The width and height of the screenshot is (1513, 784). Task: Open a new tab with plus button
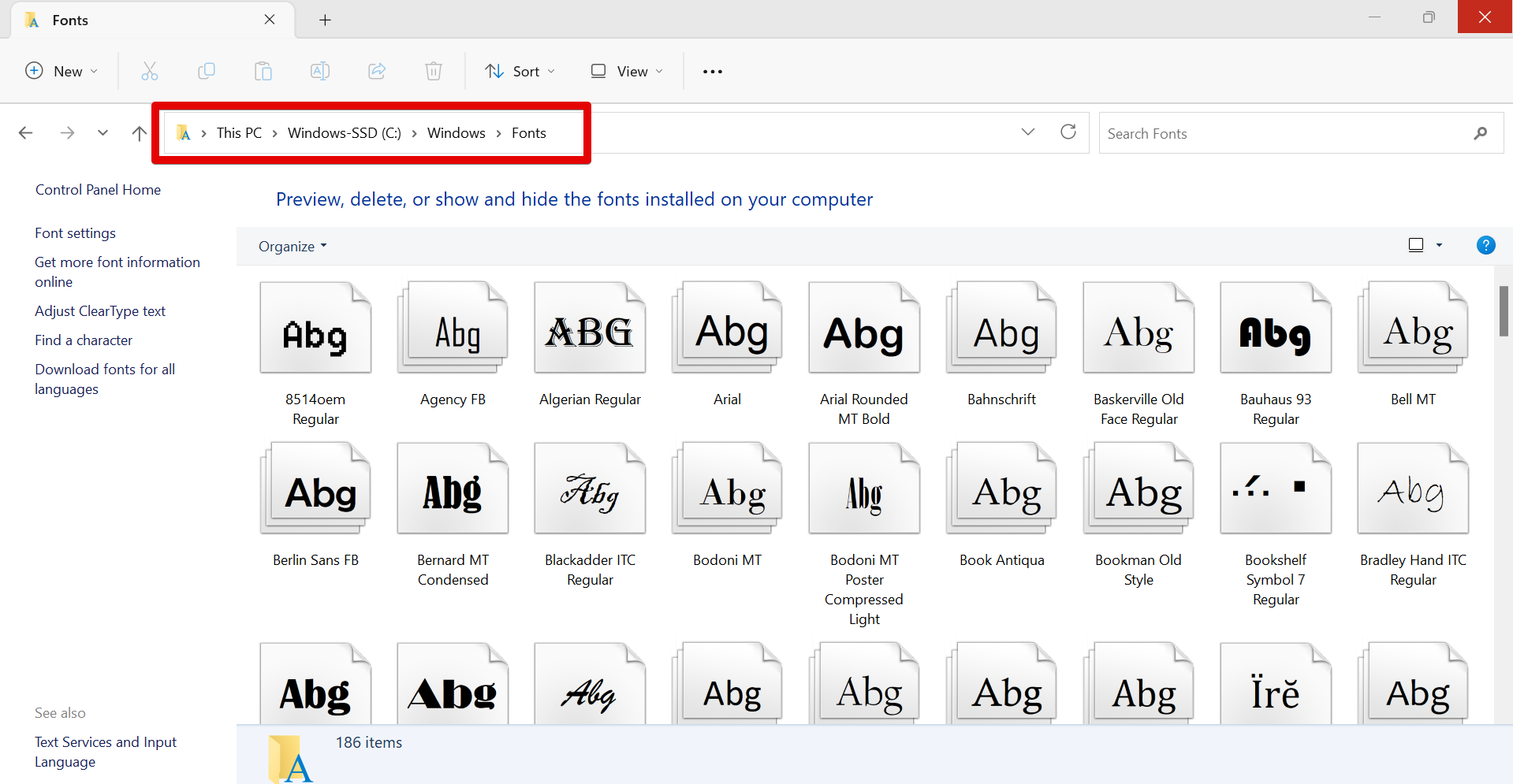coord(325,20)
